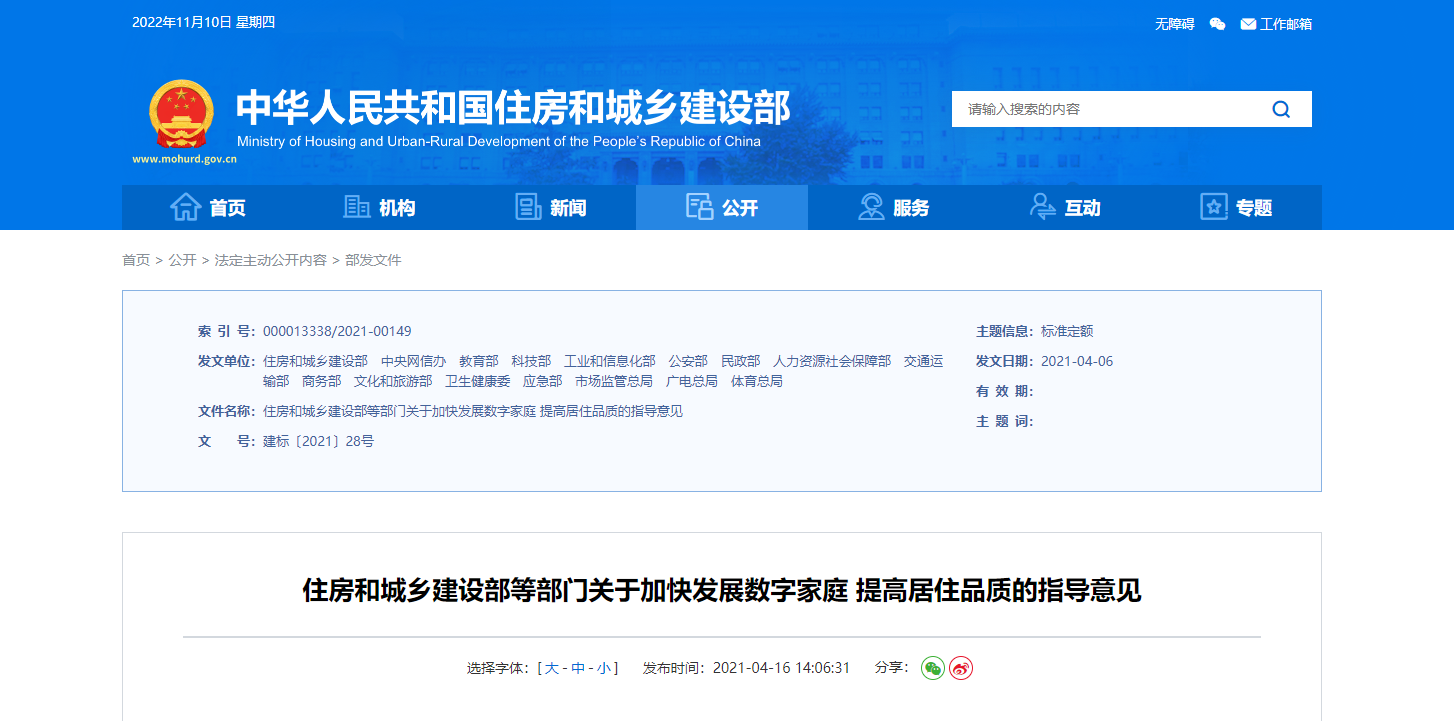The image size is (1454, 721).
Task: Select medium font size 中
Action: [578, 668]
